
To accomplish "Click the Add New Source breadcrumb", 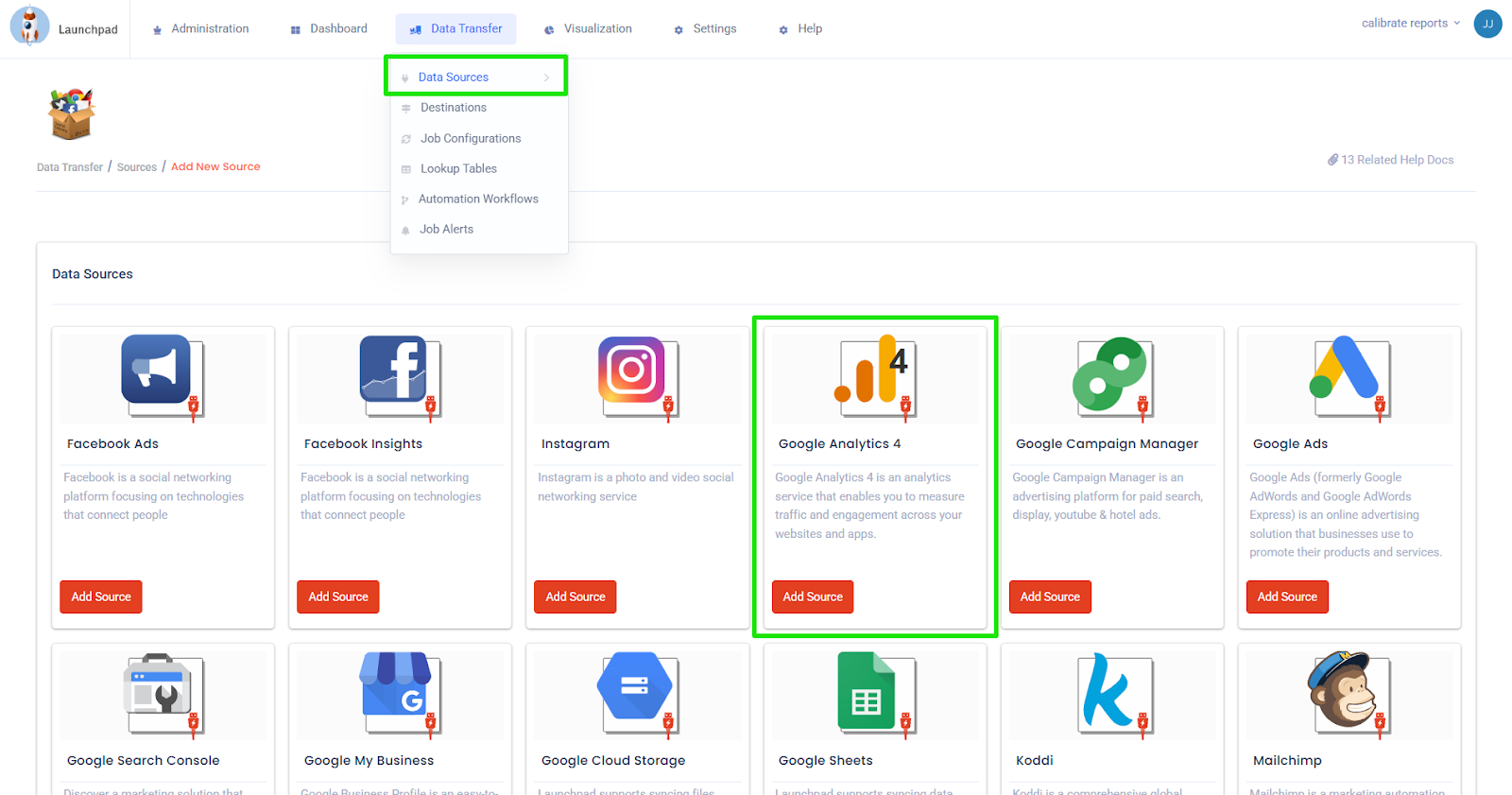I will 215,166.
